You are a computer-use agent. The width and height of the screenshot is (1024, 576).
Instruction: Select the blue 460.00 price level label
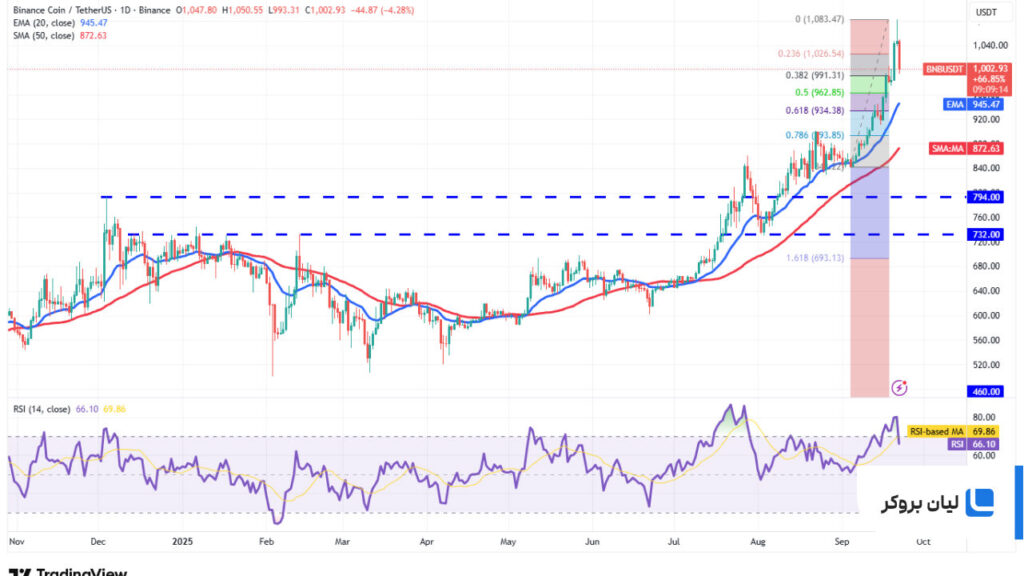[x=985, y=392]
